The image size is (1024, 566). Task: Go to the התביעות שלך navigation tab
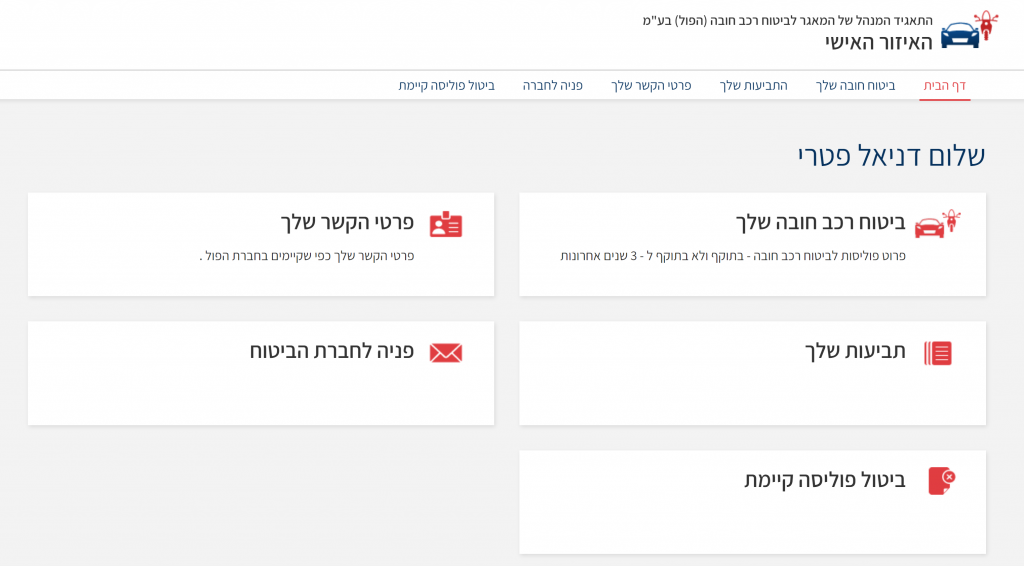coord(753,86)
